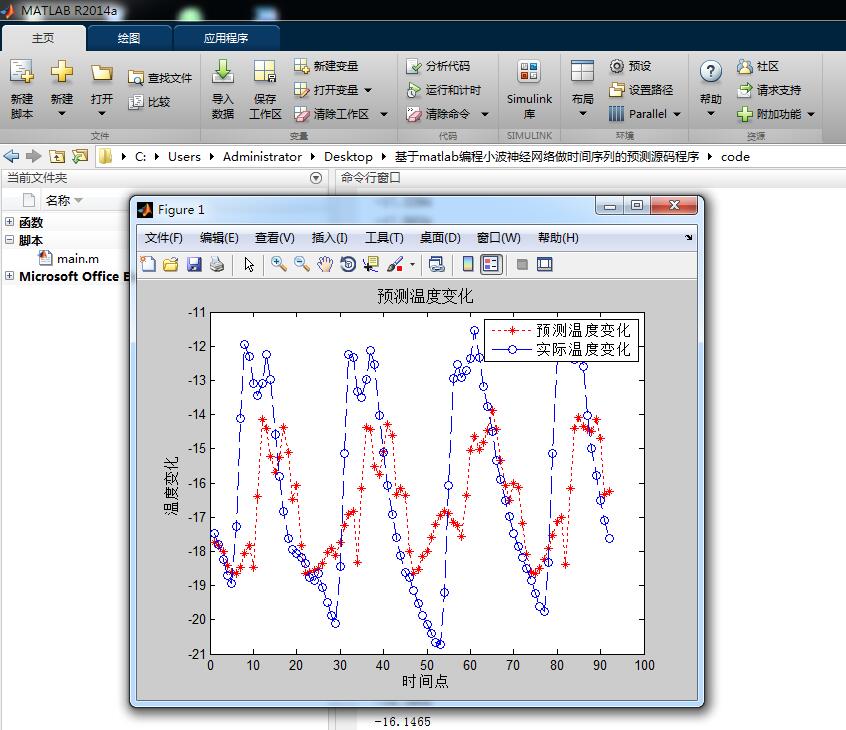
Task: Click the Layout (布局) icon
Action: (x=582, y=71)
